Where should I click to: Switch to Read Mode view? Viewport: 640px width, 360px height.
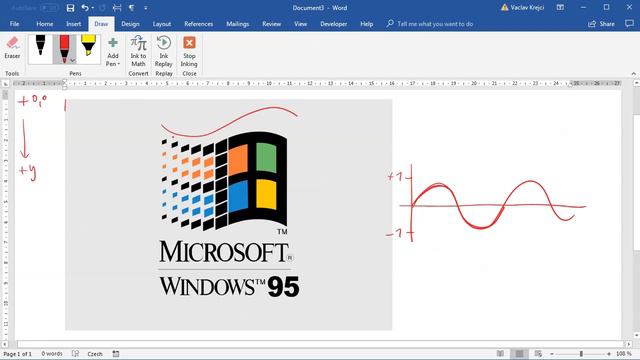pos(500,354)
